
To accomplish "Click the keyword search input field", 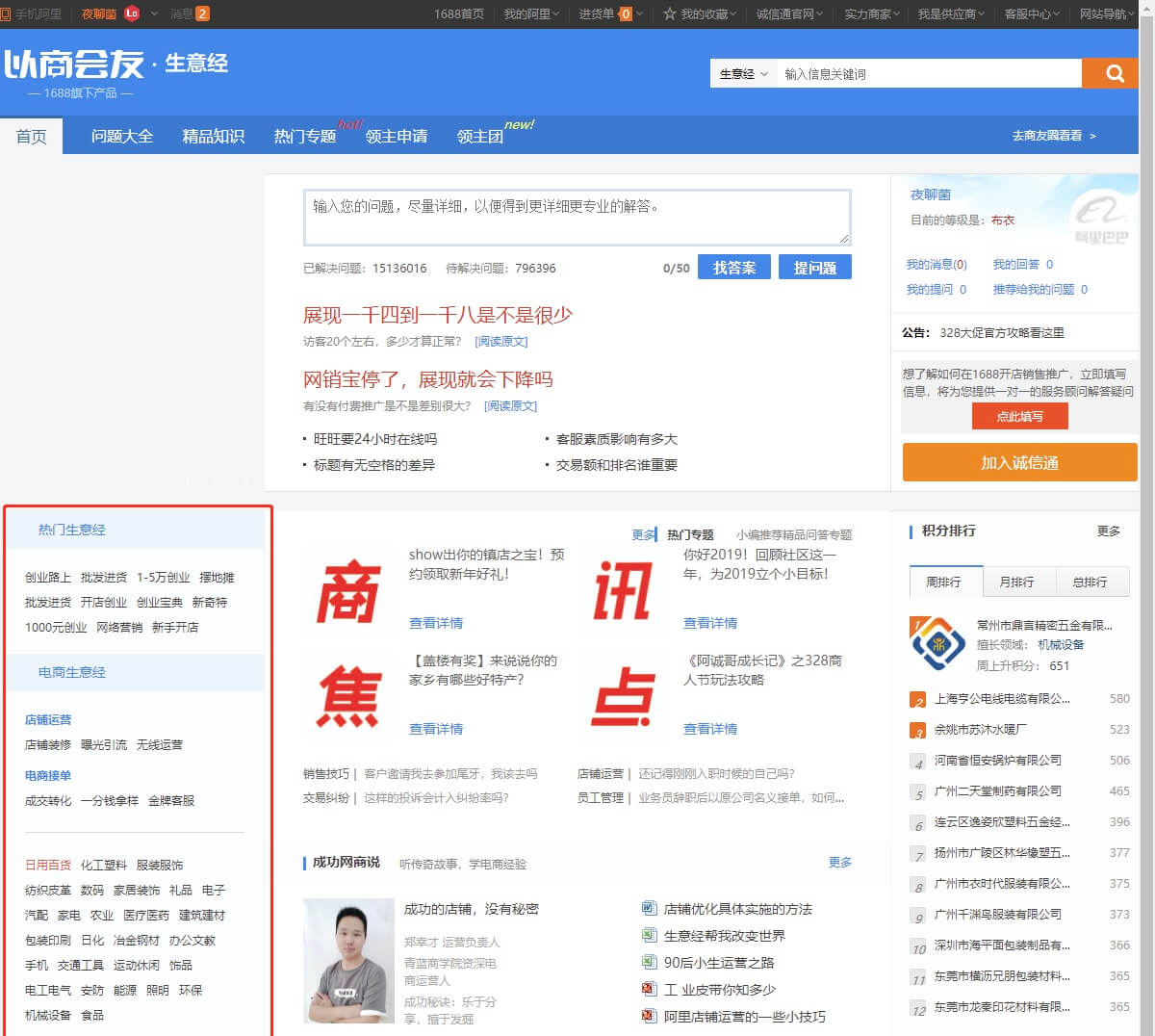I will (x=929, y=73).
